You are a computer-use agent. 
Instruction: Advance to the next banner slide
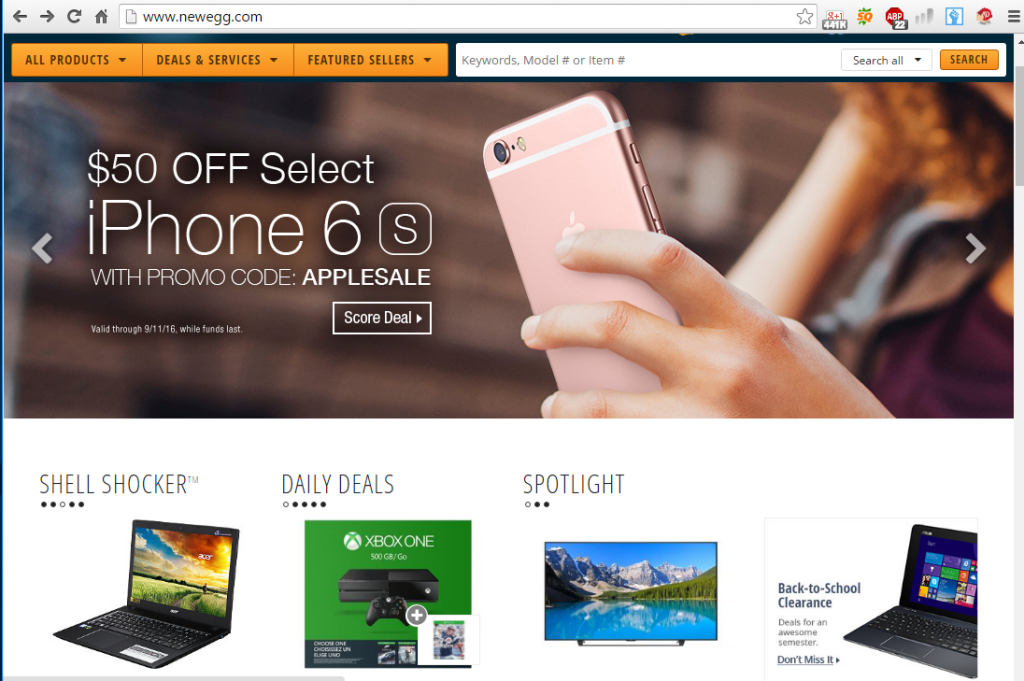pyautogui.click(x=975, y=249)
